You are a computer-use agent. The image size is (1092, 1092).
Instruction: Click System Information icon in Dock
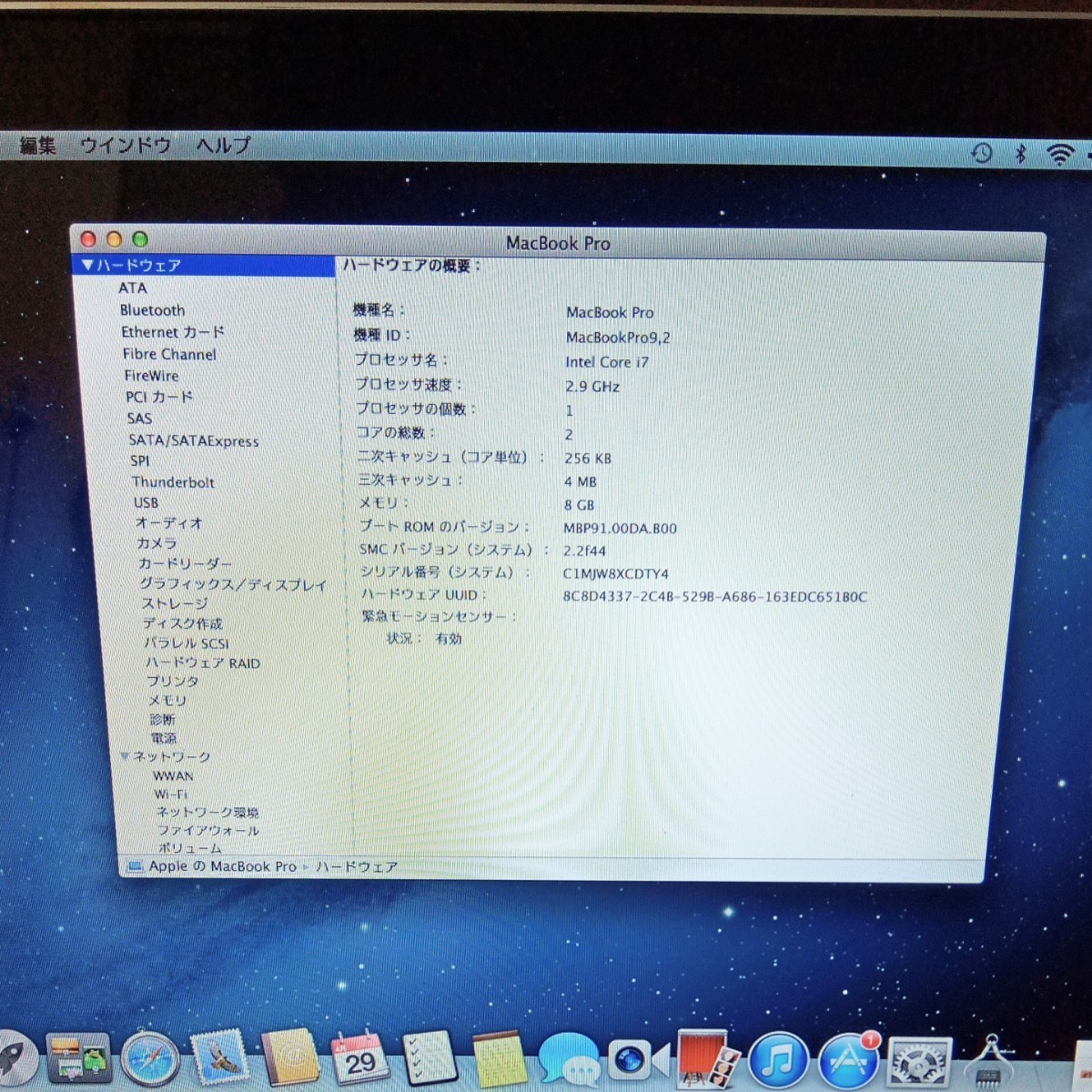(x=992, y=1063)
